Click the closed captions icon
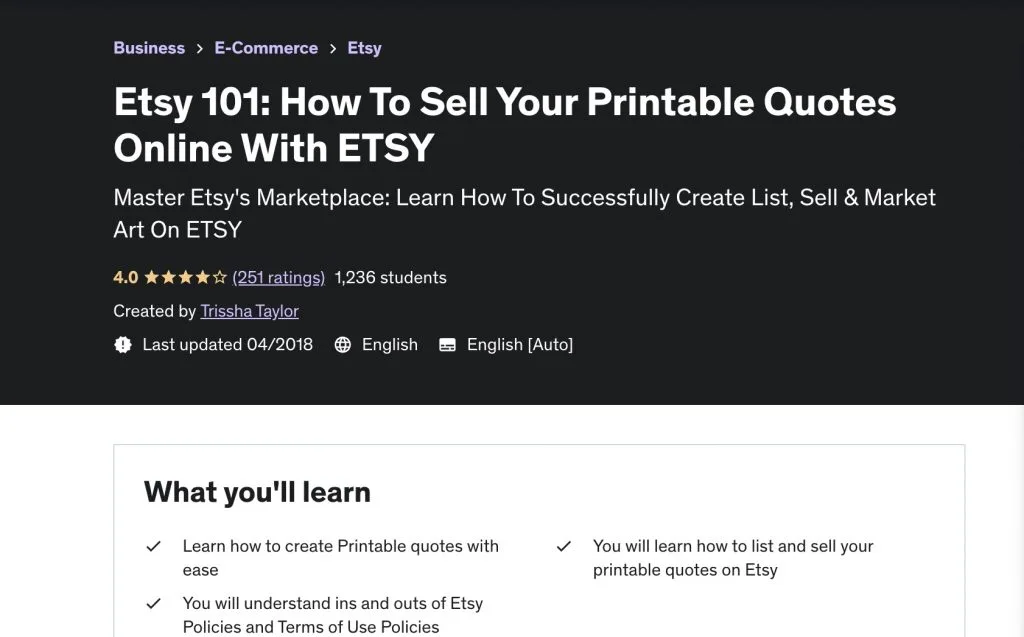The width and height of the screenshot is (1024, 637). (x=447, y=345)
